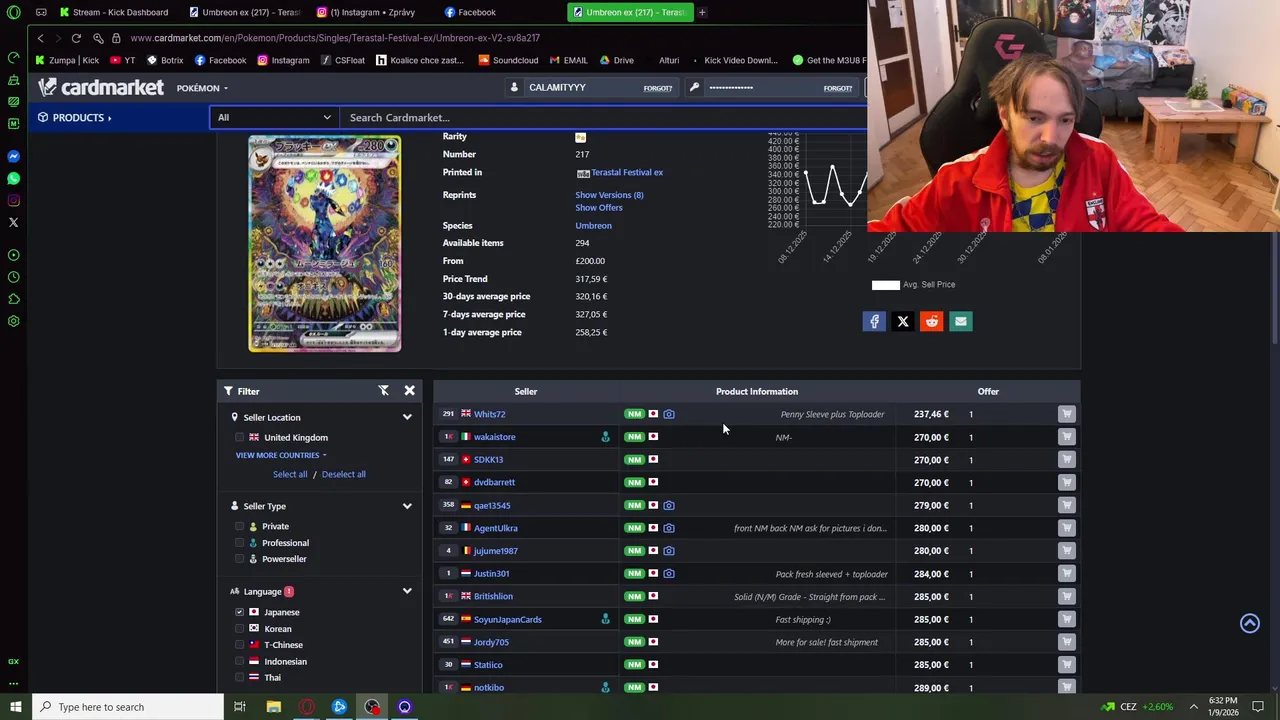Go back with the browser back arrow

pyautogui.click(x=40, y=38)
